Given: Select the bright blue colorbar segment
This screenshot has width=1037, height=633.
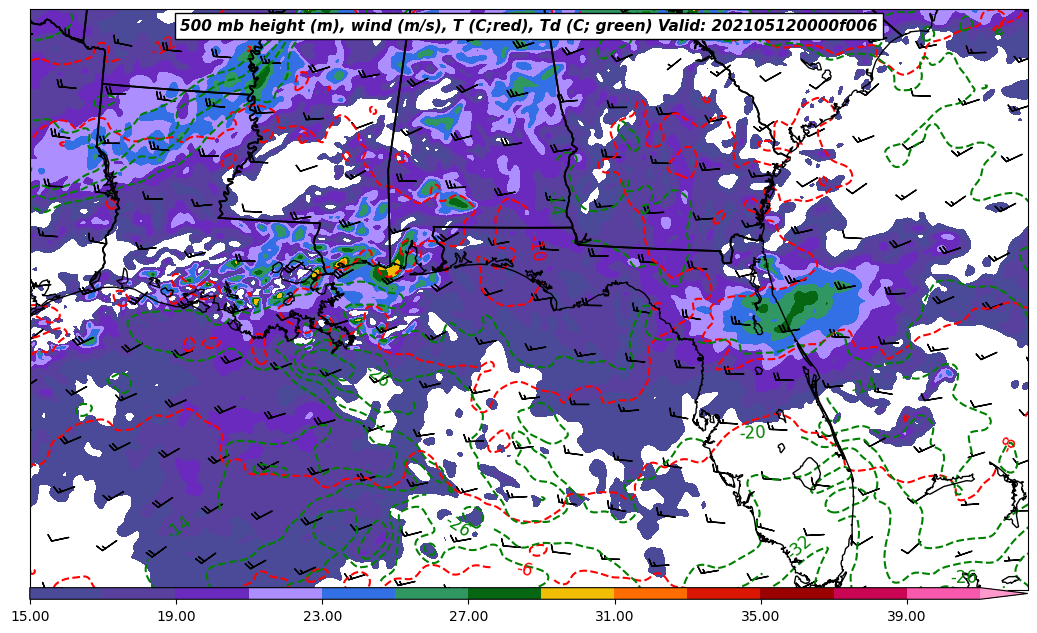Looking at the screenshot, I should 358,593.
